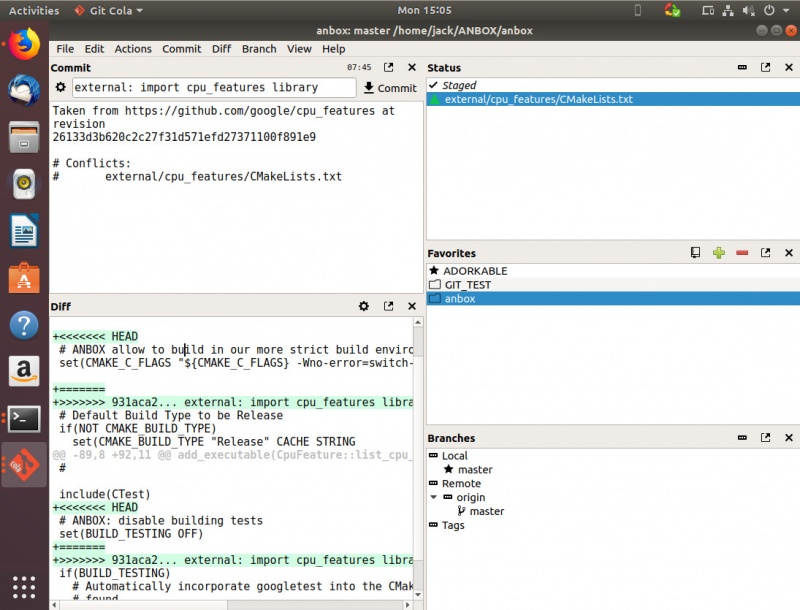Open Terminal from the Ubuntu dock
Viewport: 800px width, 610px height.
click(x=24, y=418)
